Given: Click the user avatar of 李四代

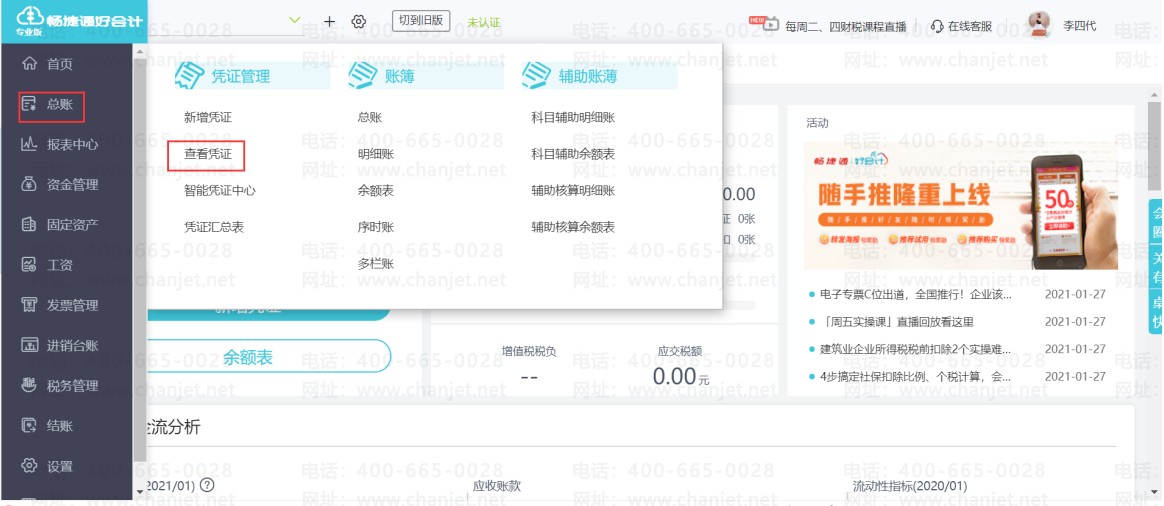Looking at the screenshot, I should tap(1040, 24).
